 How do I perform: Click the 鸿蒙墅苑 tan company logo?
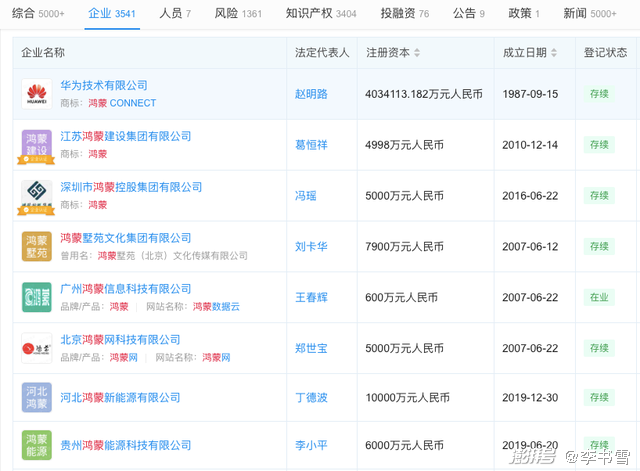[37, 247]
